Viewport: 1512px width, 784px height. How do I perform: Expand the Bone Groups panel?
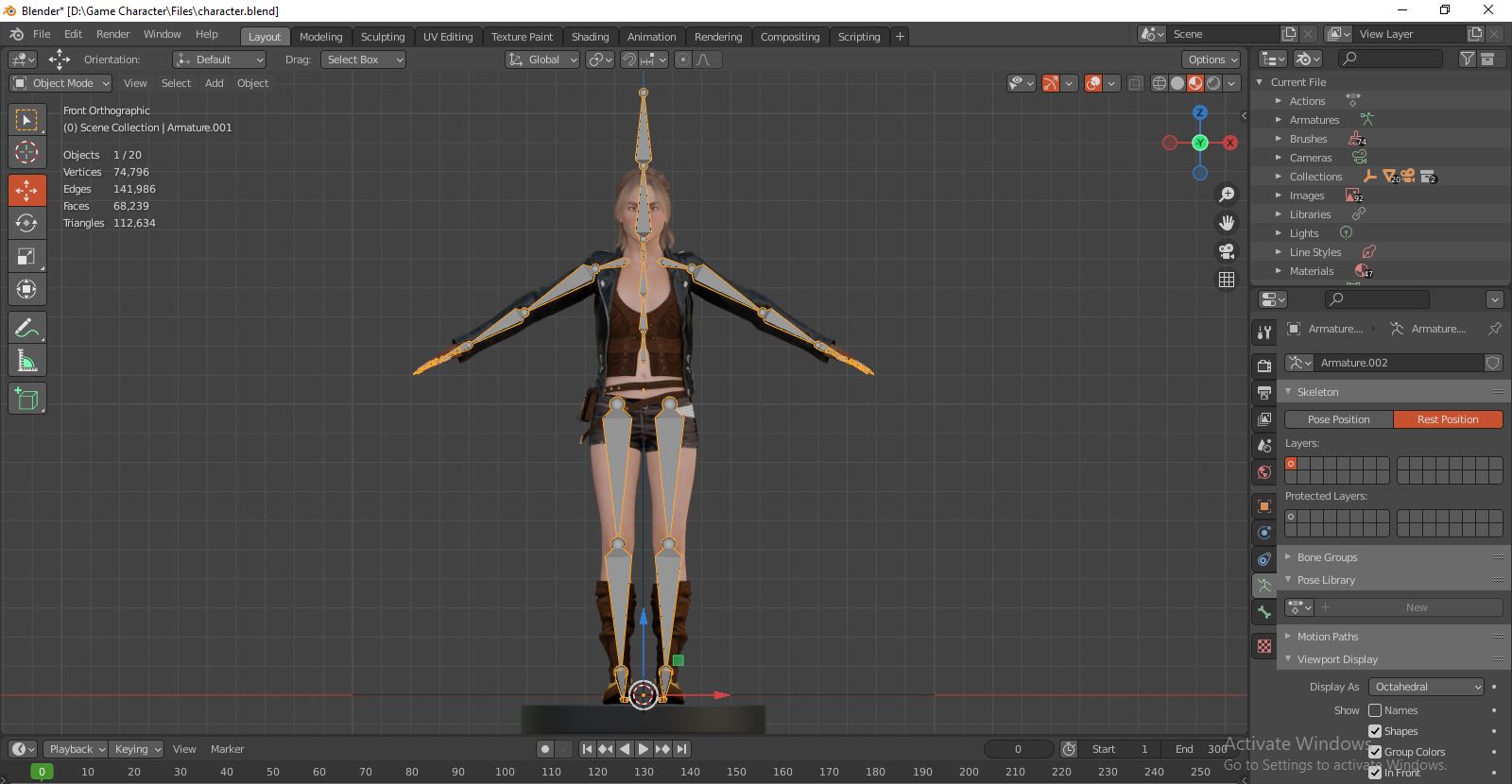coord(1327,557)
